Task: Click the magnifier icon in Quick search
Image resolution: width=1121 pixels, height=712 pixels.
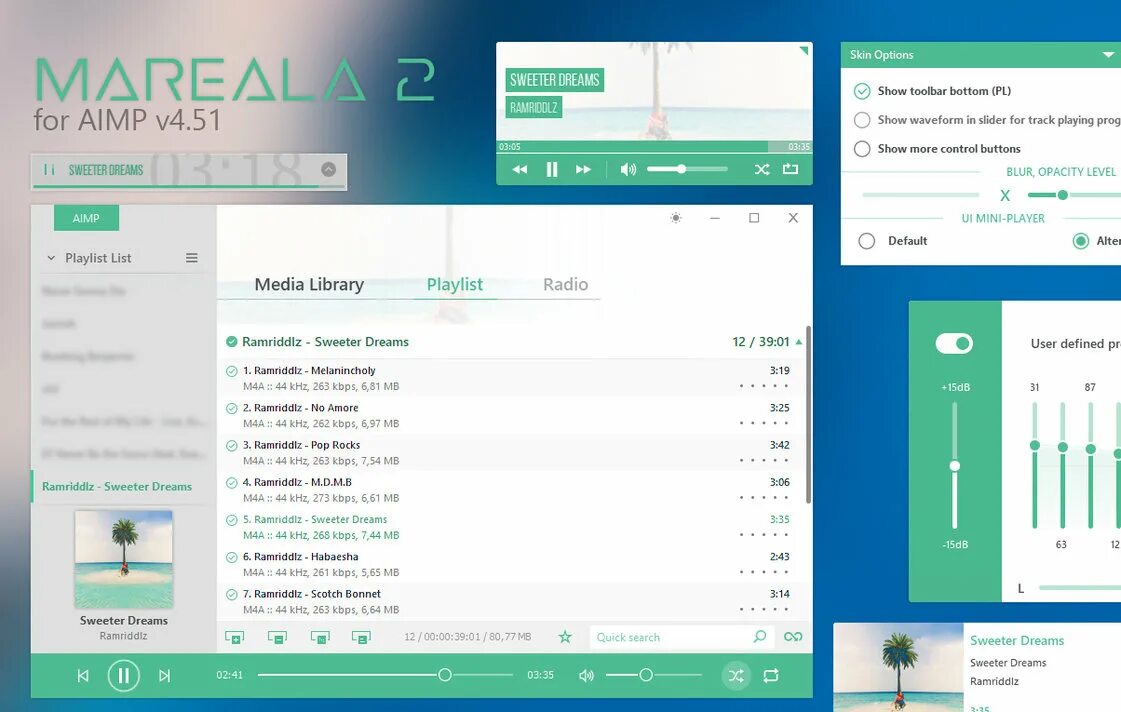Action: click(759, 636)
